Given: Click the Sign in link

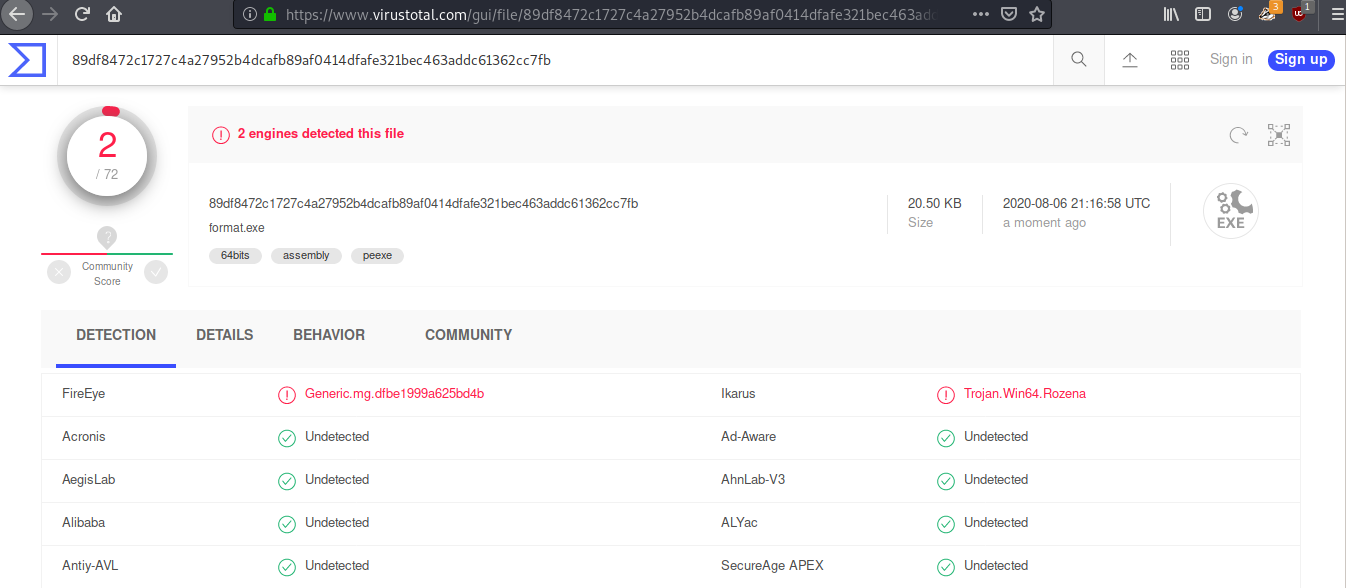Looking at the screenshot, I should click(1231, 59).
